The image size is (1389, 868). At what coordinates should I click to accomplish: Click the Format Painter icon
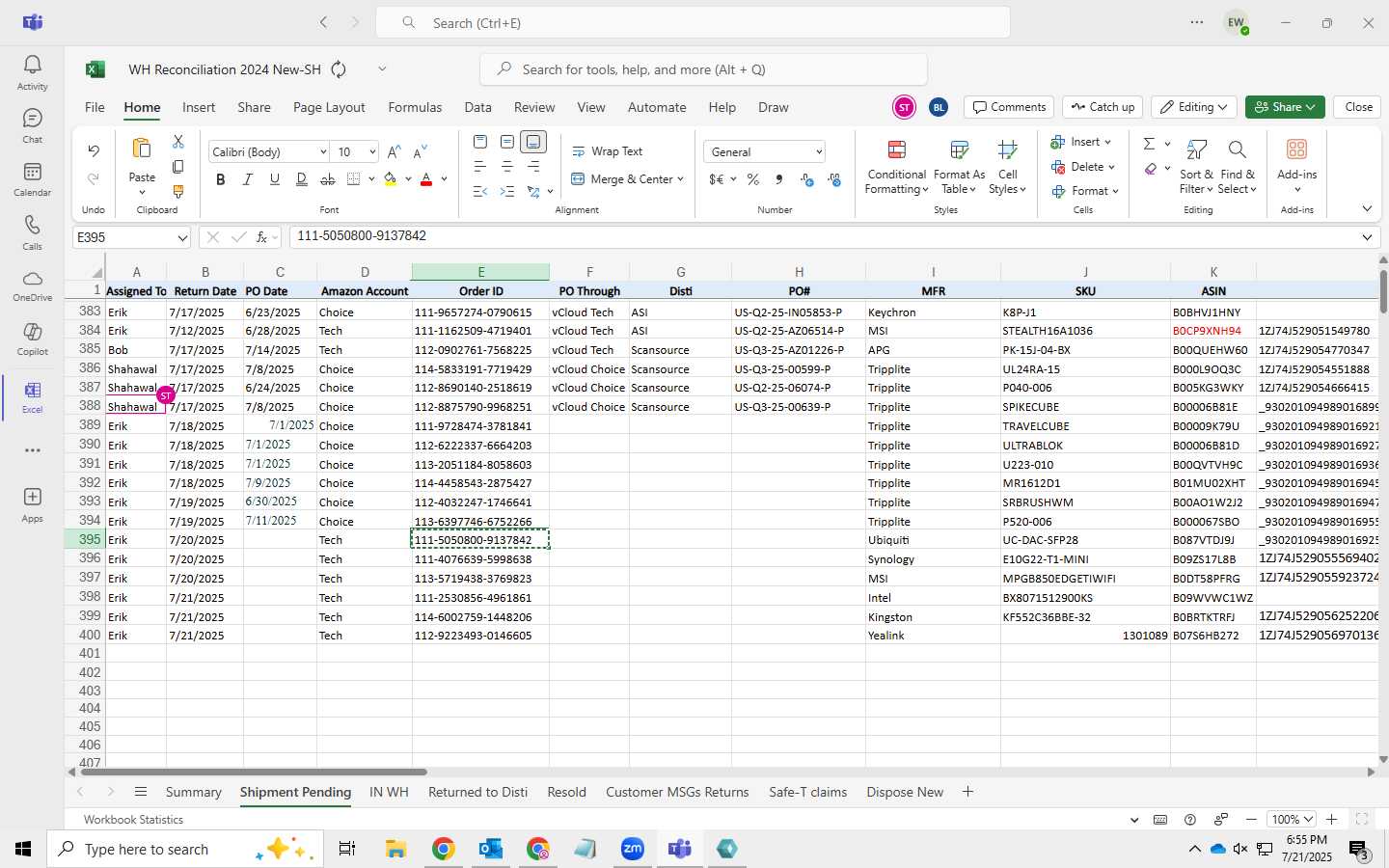pyautogui.click(x=178, y=192)
